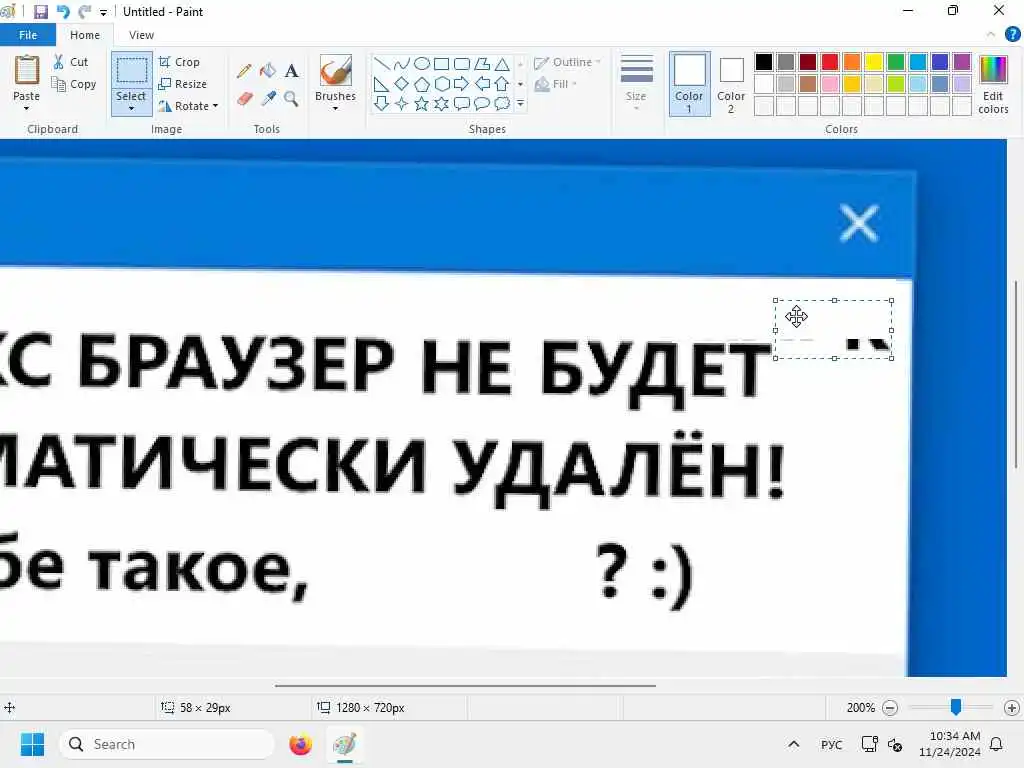
Task: Pick the green color swatch
Action: tap(895, 62)
